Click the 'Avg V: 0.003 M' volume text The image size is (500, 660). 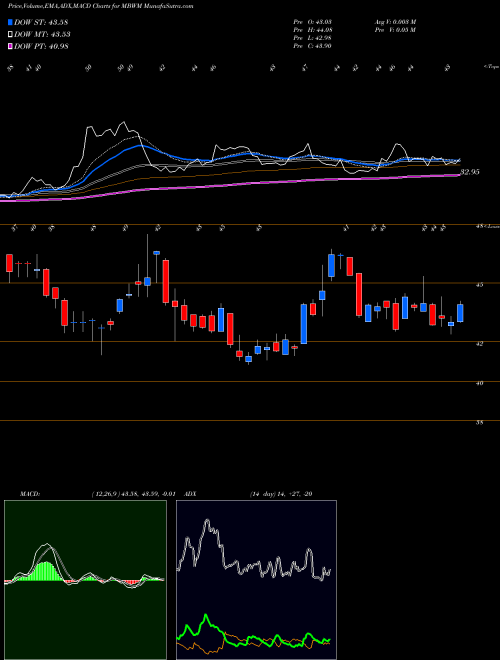[x=395, y=21]
